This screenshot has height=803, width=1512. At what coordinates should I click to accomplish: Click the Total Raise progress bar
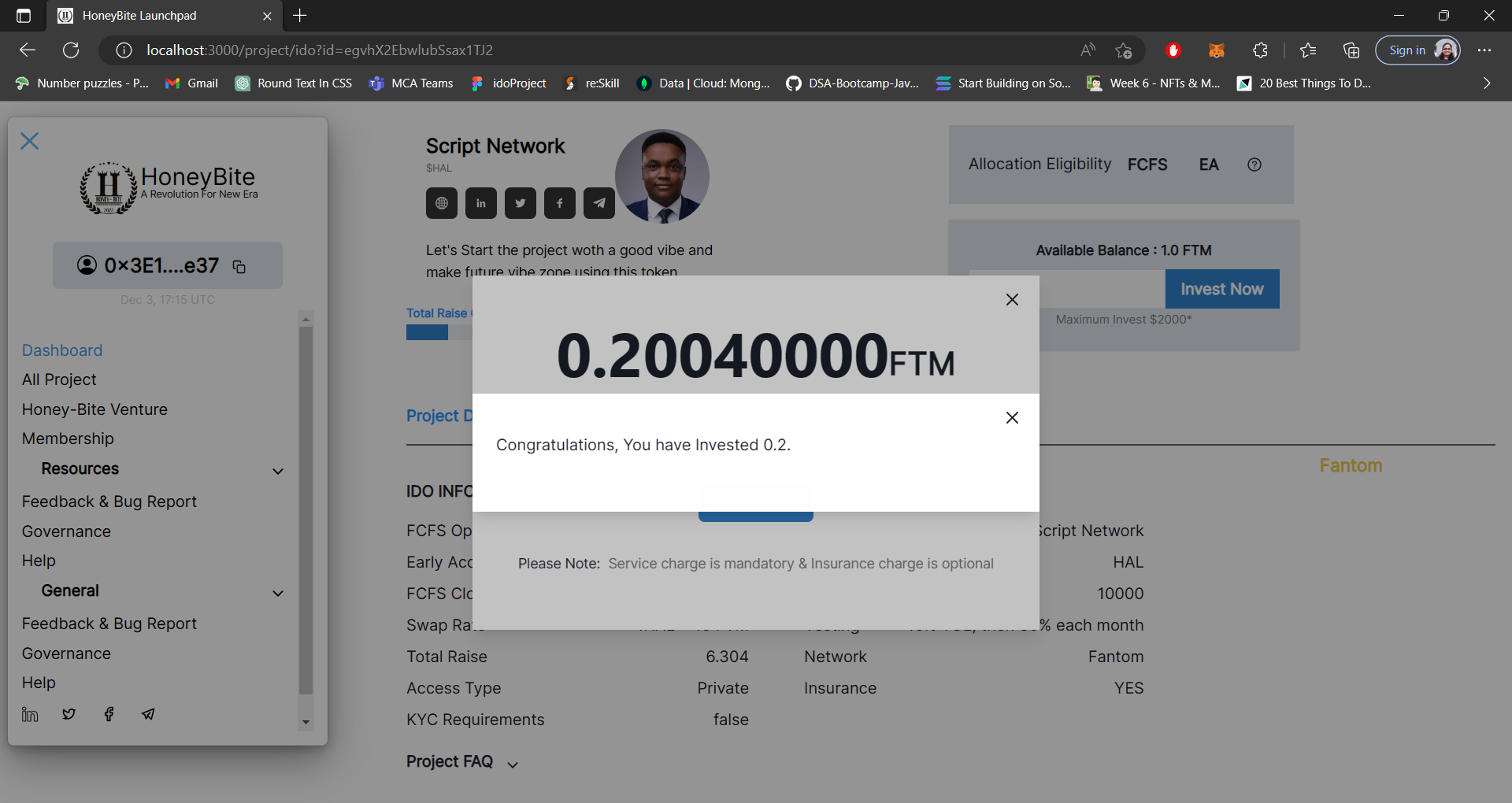(x=439, y=332)
